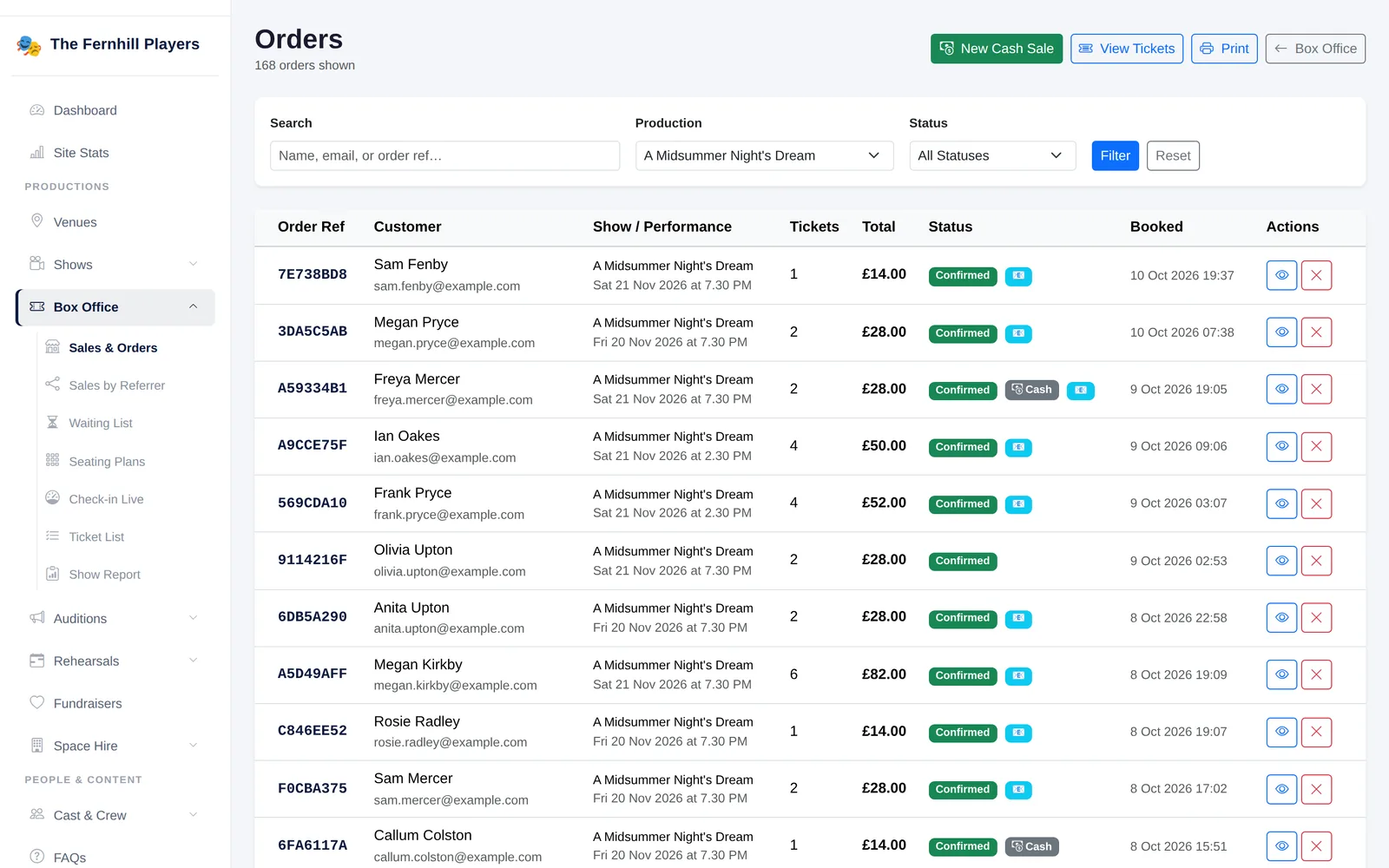Cancel Olivia Upton's order
The width and height of the screenshot is (1389, 868).
tap(1316, 561)
